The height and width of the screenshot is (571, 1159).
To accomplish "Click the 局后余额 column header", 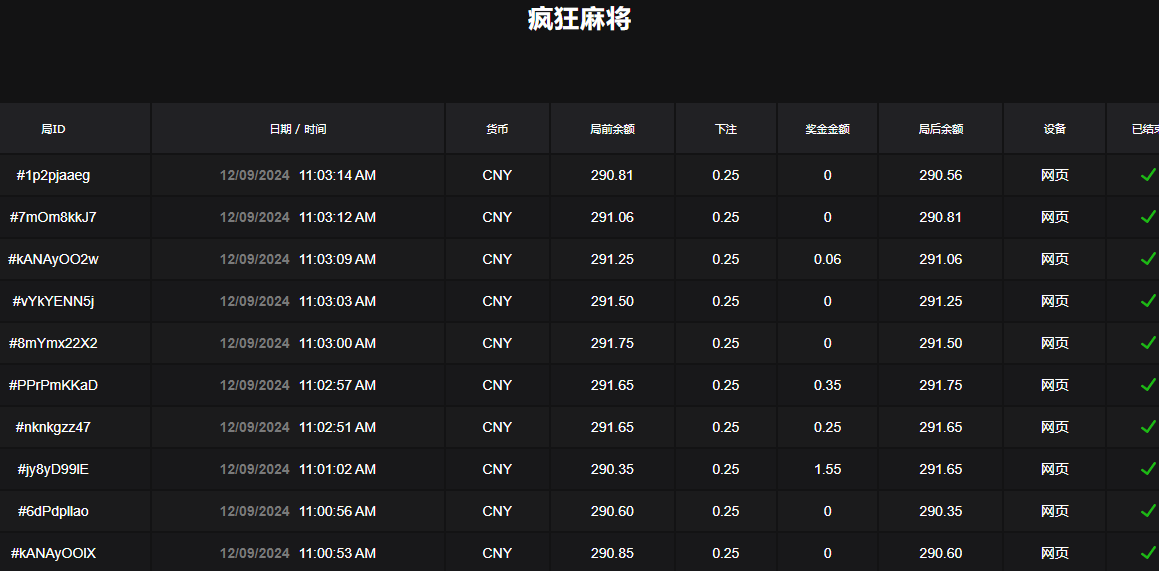I will (940, 129).
